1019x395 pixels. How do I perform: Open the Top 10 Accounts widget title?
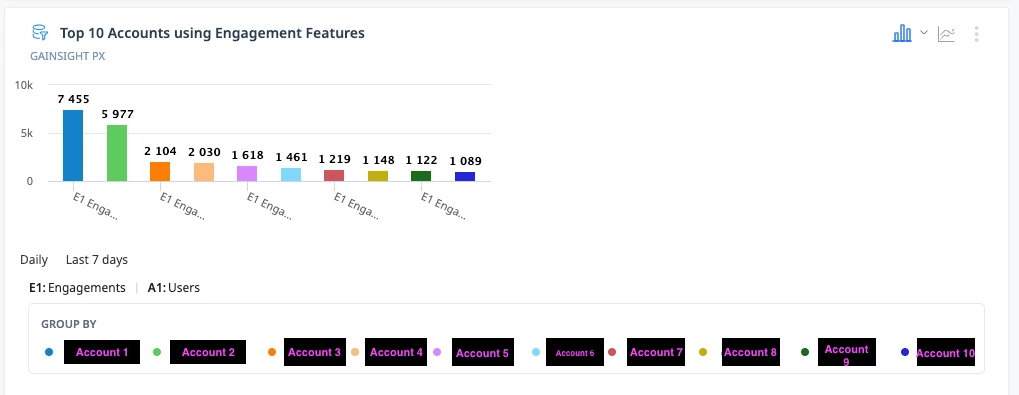[212, 32]
